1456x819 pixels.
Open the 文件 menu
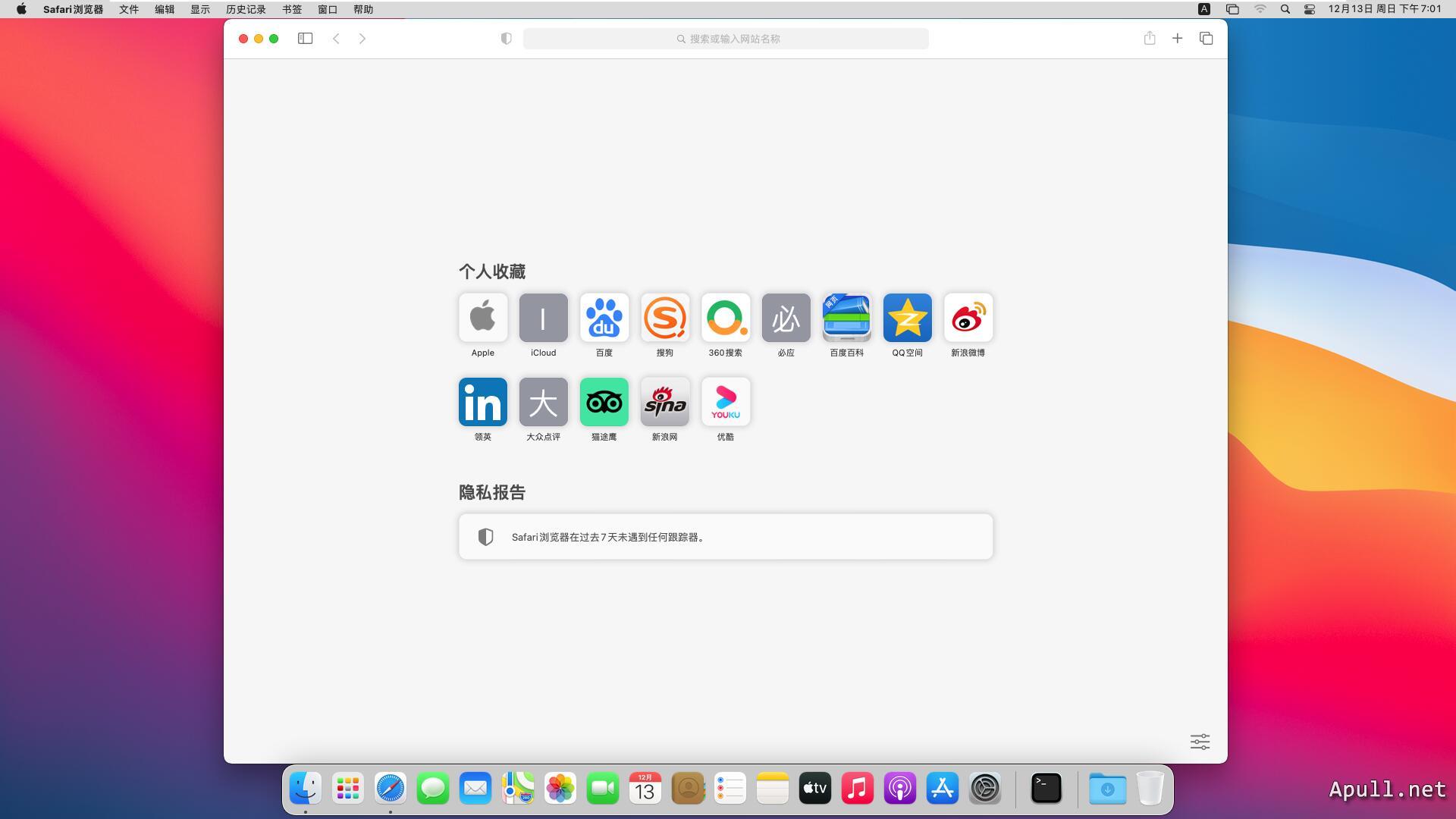(129, 9)
